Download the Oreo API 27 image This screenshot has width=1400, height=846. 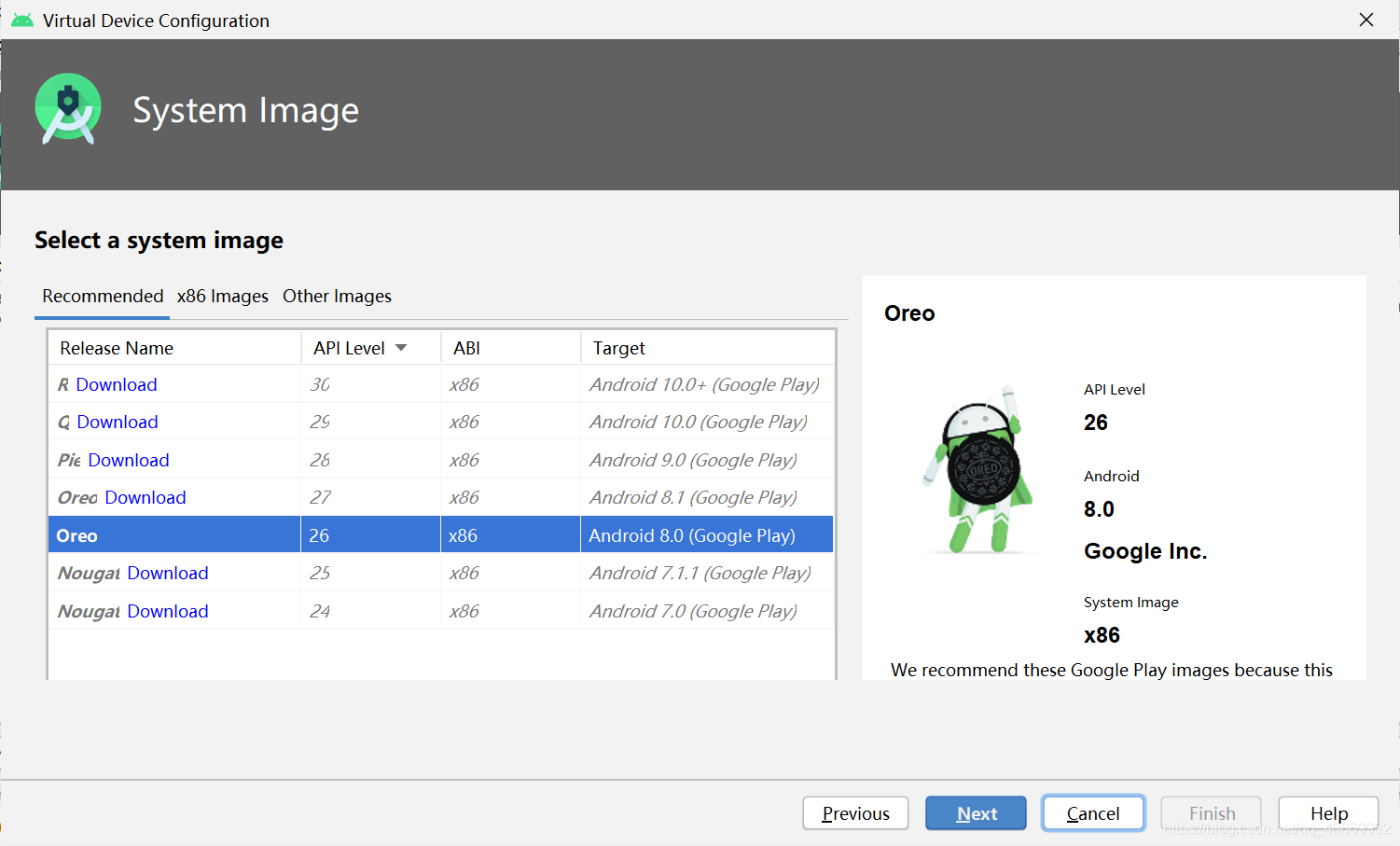(x=146, y=497)
